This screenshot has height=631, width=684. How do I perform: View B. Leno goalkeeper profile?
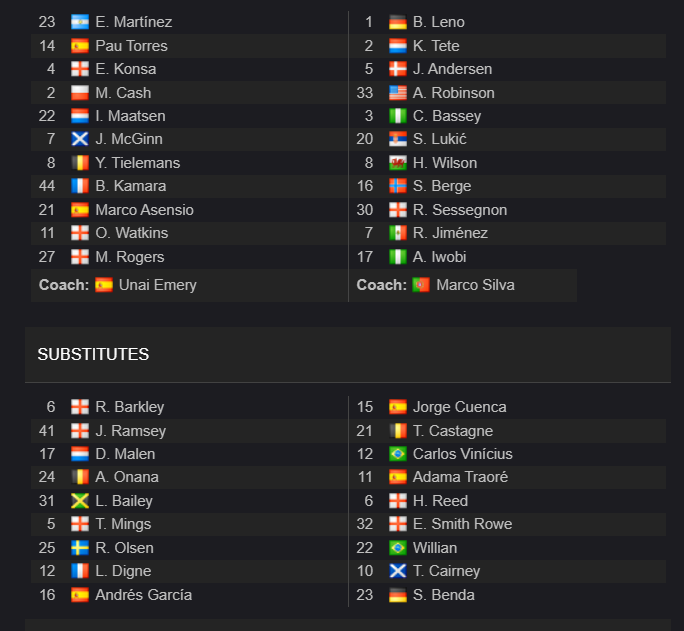point(439,22)
